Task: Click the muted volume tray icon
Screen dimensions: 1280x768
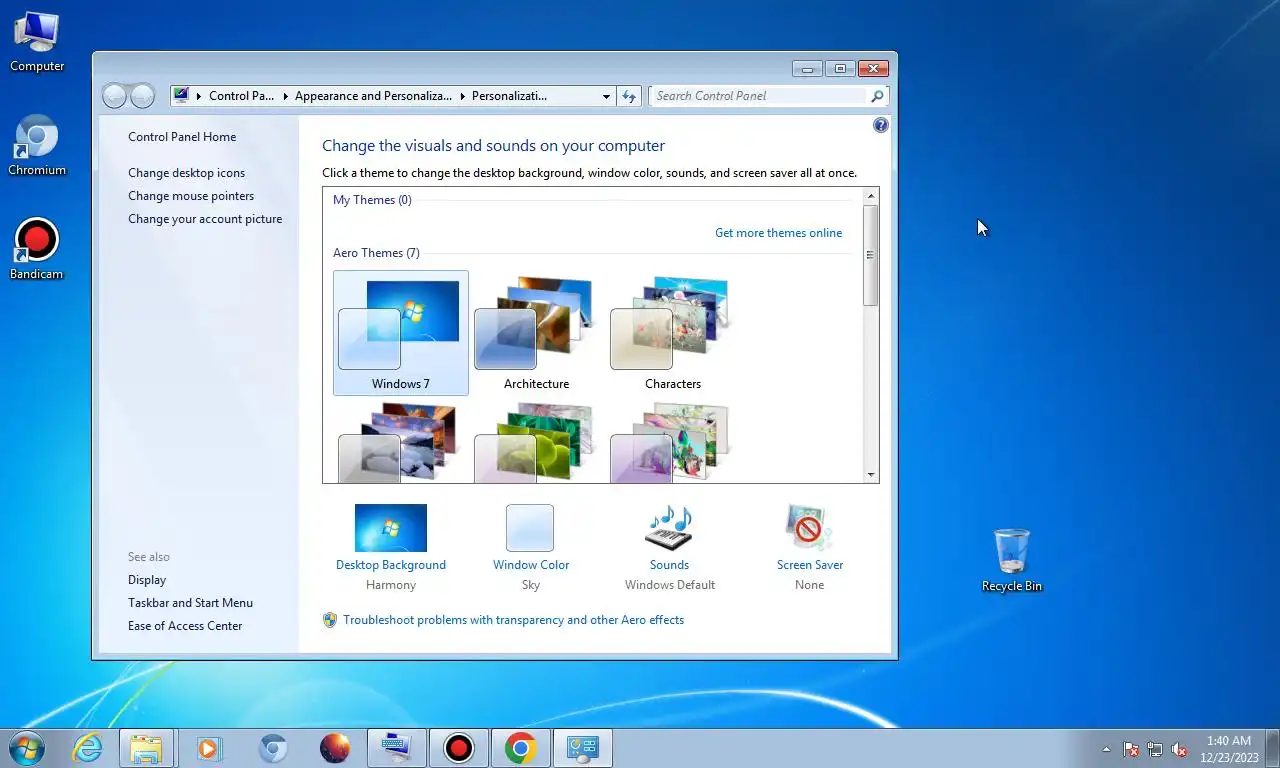Action: pyautogui.click(x=1179, y=749)
